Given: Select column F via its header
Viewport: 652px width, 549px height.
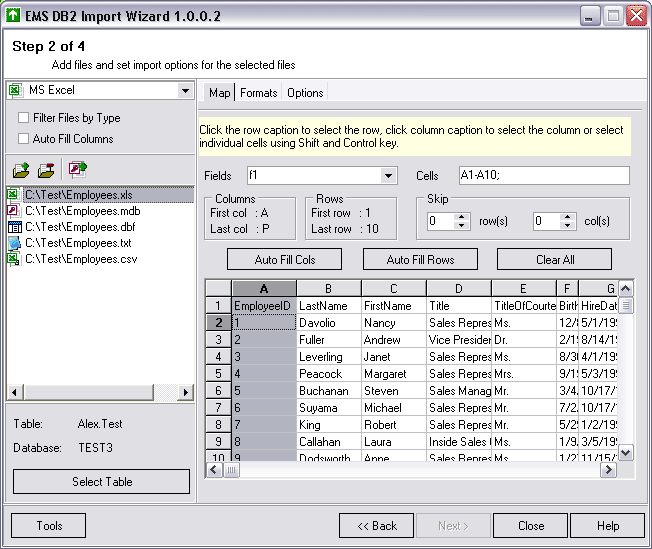Looking at the screenshot, I should tap(567, 288).
